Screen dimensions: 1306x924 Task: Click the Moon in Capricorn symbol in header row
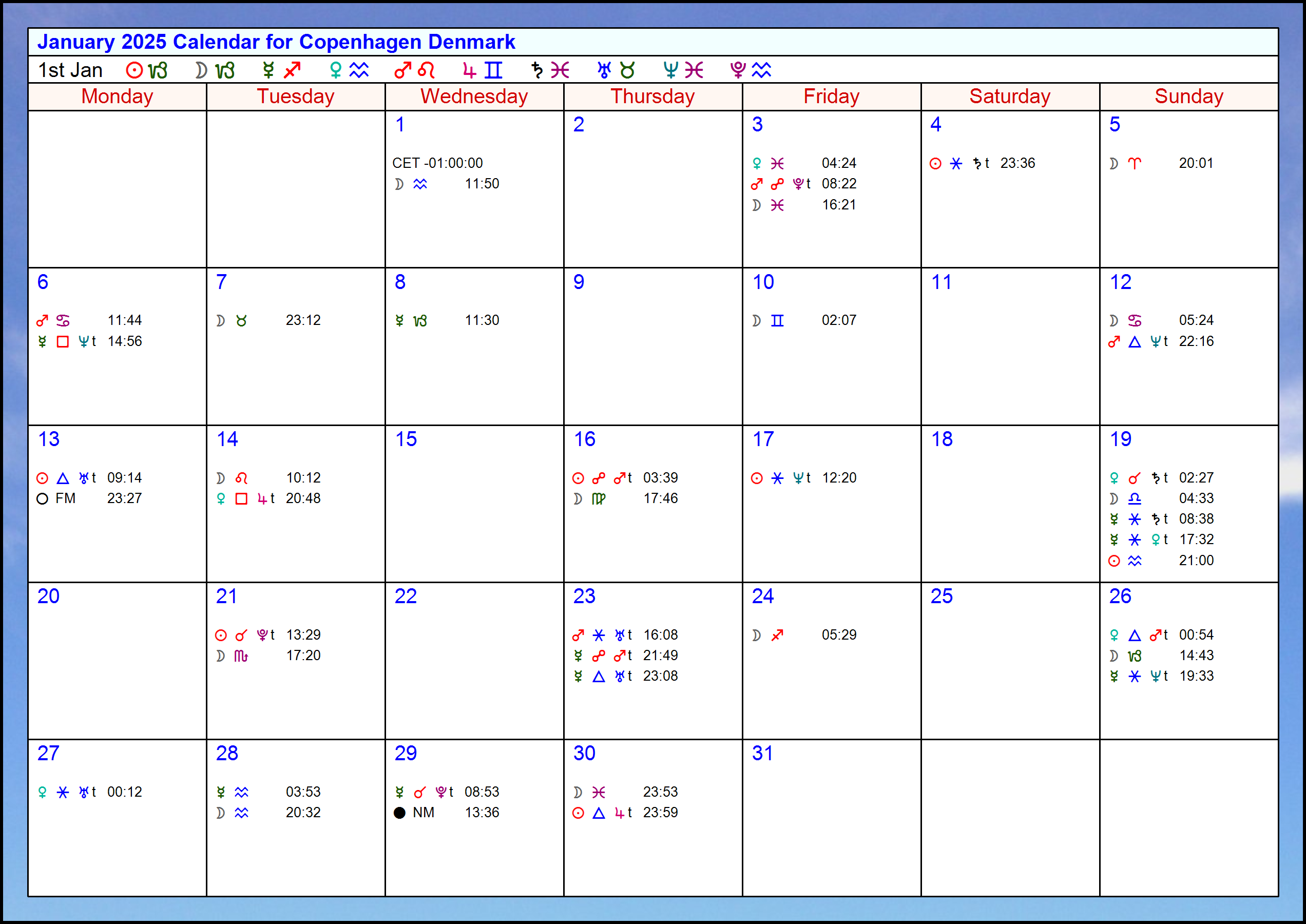(215, 70)
